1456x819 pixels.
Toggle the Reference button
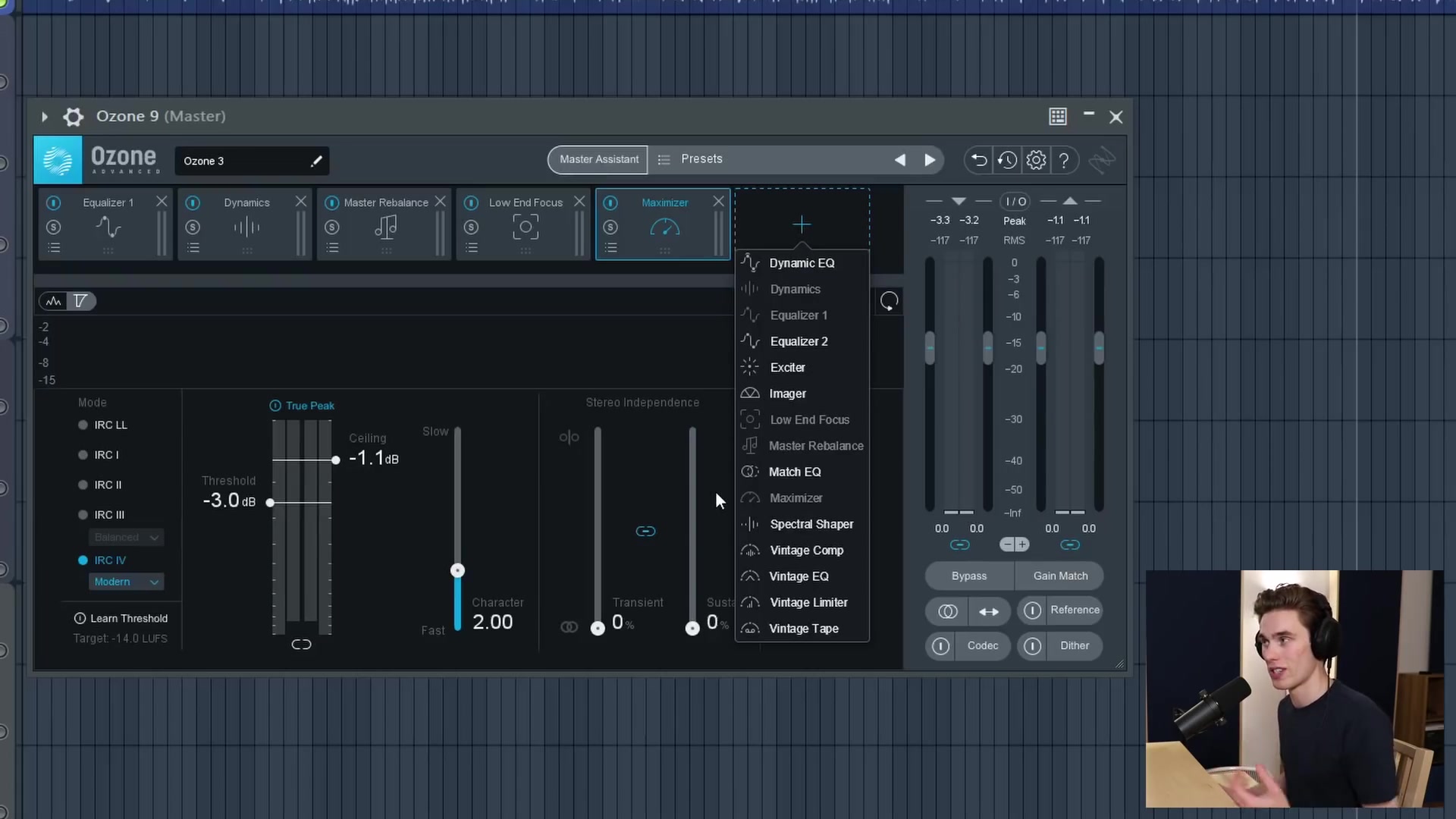point(1060,610)
